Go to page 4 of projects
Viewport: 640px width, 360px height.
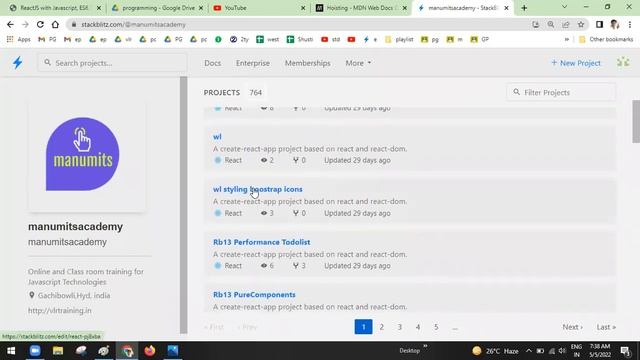point(418,327)
